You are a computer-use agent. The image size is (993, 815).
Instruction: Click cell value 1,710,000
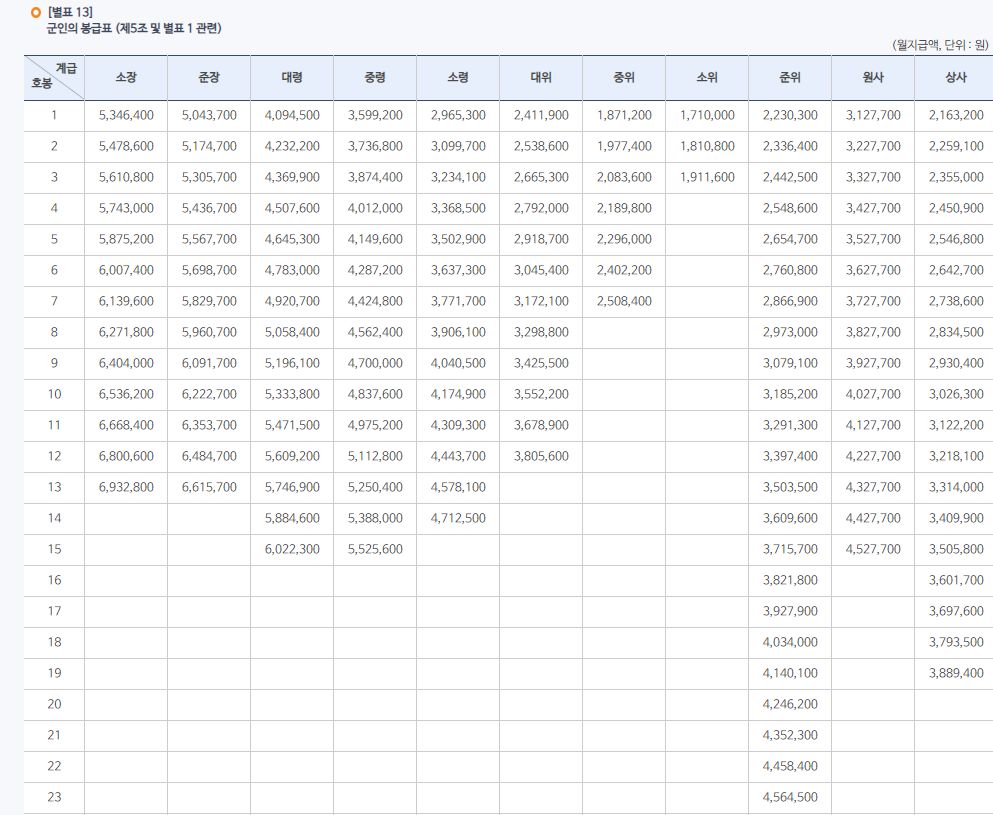click(x=707, y=115)
